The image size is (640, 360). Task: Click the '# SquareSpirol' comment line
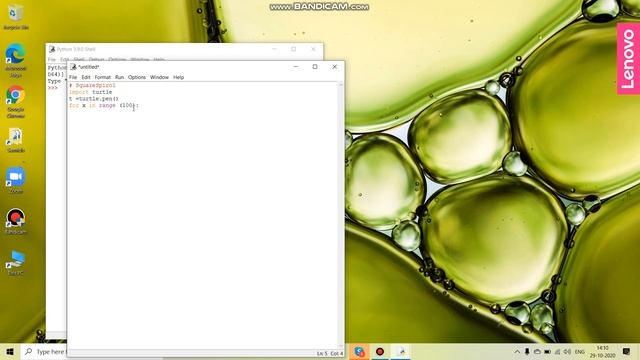[92, 85]
